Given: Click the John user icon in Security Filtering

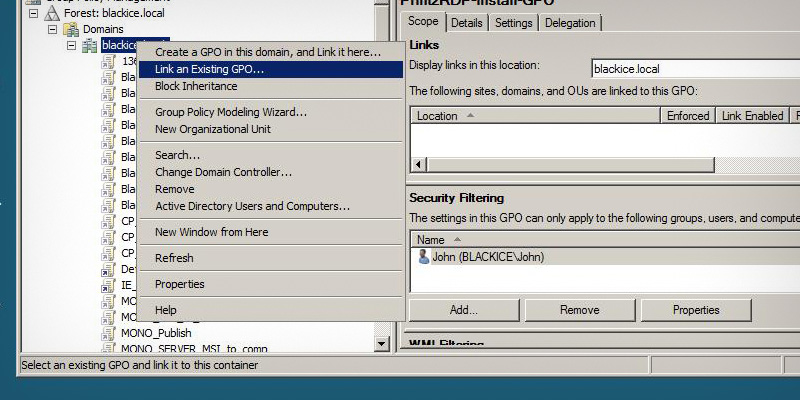Looking at the screenshot, I should [x=423, y=257].
